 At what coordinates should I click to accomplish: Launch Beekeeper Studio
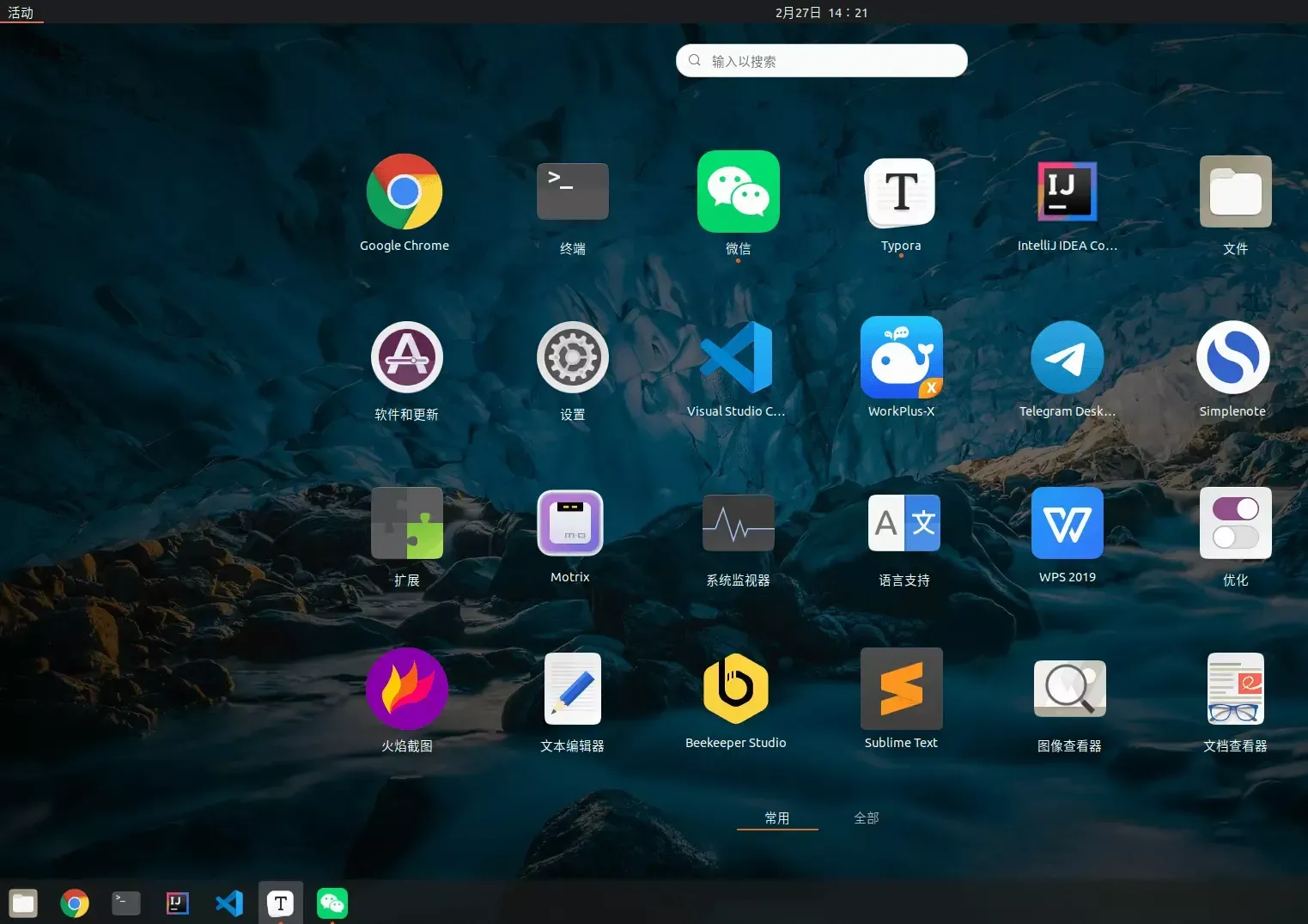click(736, 689)
